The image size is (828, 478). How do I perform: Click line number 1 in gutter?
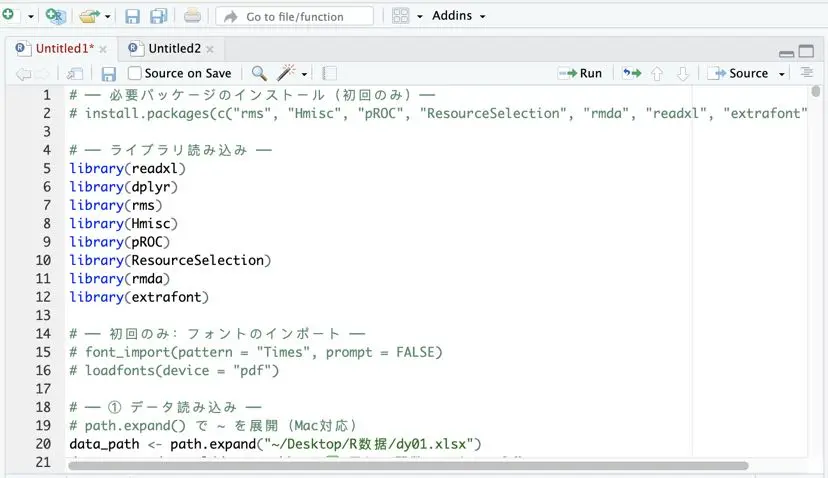(x=46, y=95)
